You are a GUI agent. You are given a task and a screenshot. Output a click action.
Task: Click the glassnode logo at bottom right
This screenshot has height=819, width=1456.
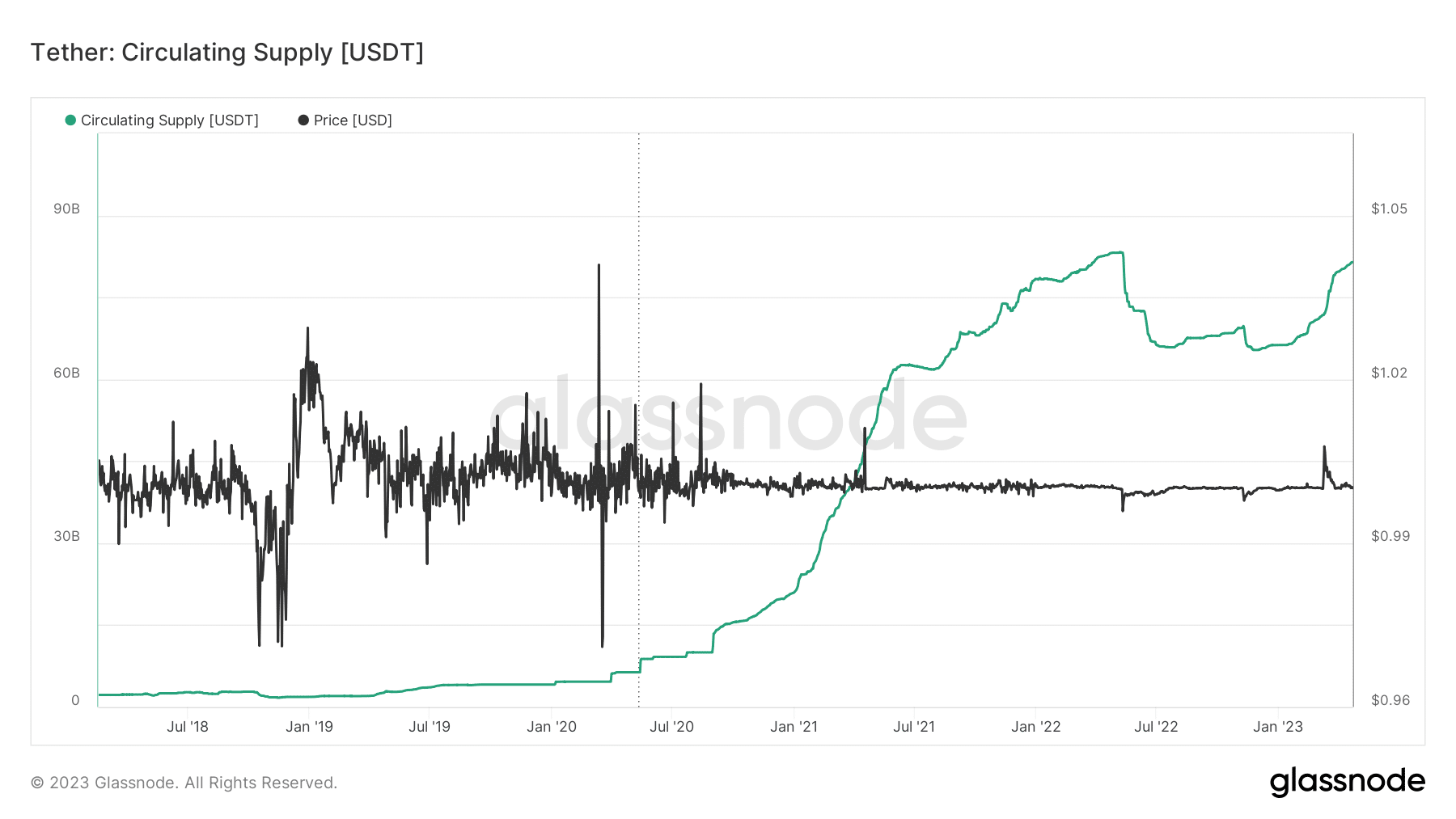(1347, 782)
